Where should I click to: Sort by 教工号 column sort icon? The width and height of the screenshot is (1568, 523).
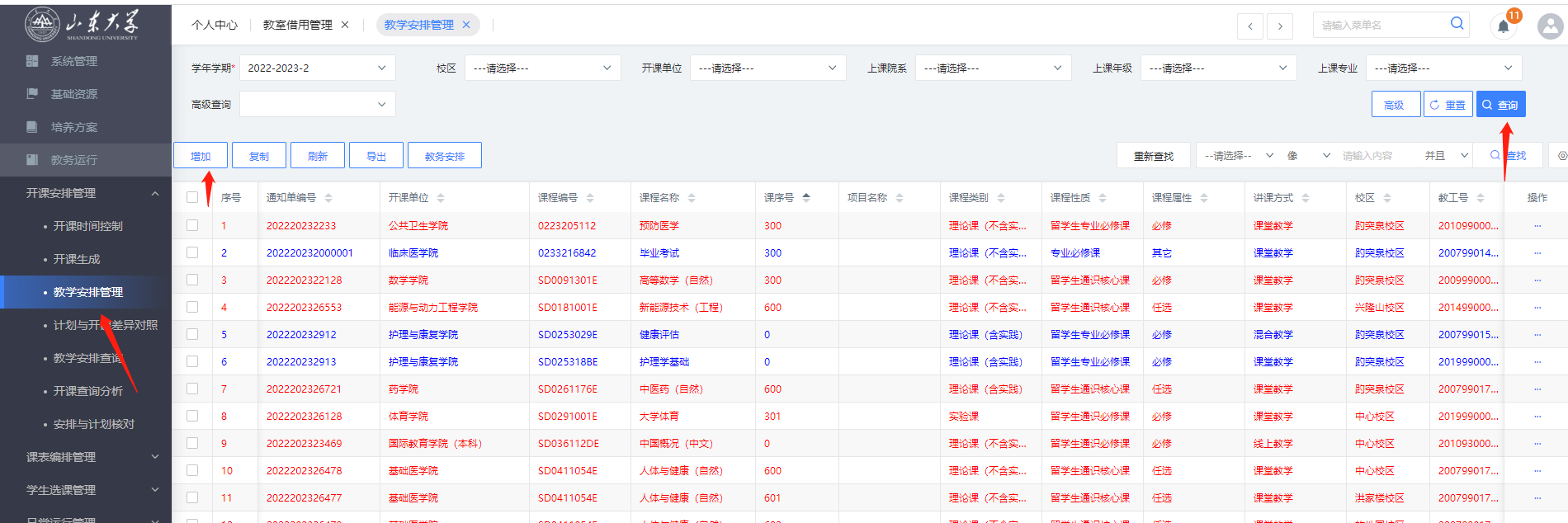point(1481,198)
